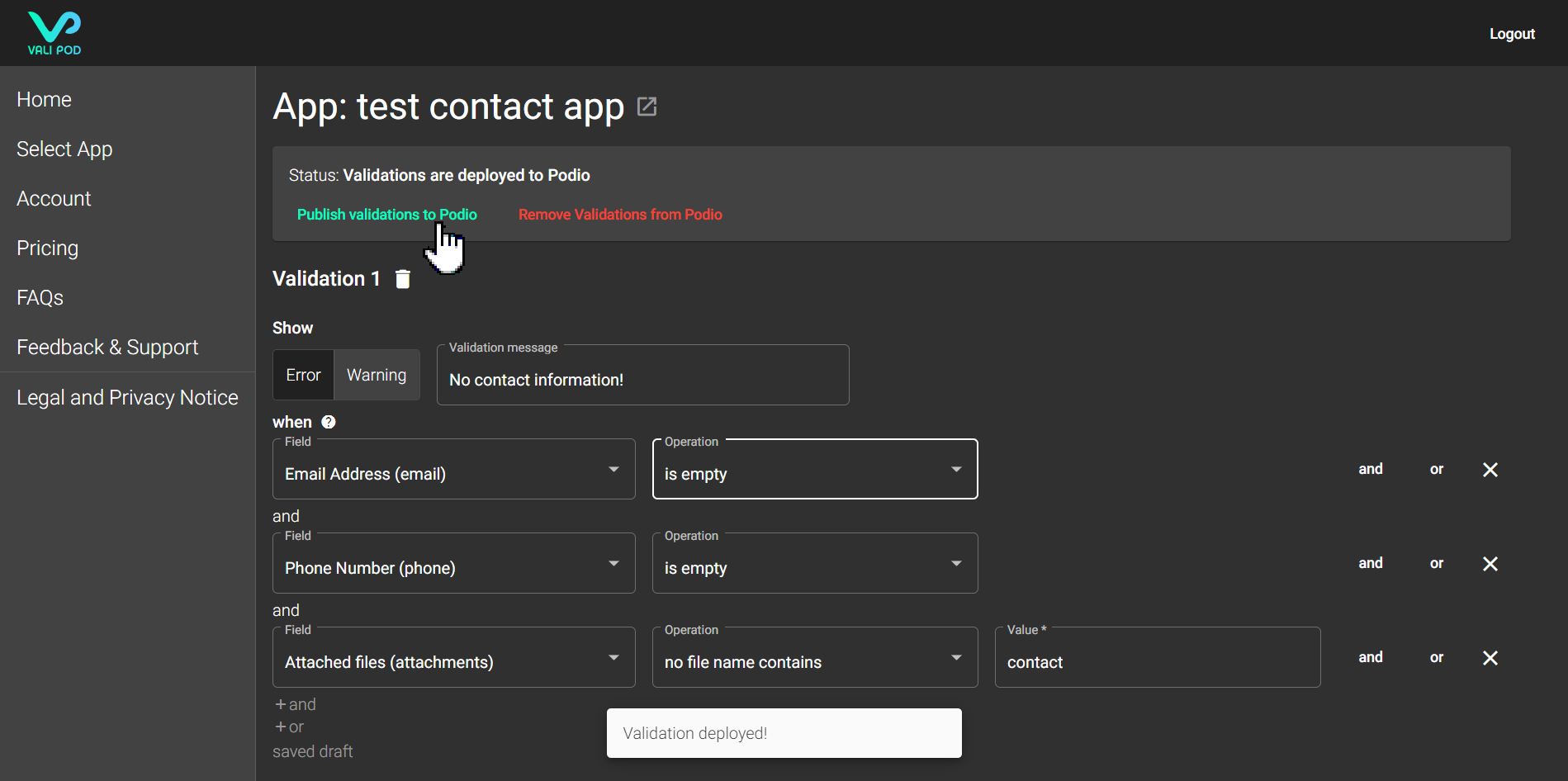1568x781 pixels.
Task: Go to Select App in sidebar
Action: [x=64, y=149]
